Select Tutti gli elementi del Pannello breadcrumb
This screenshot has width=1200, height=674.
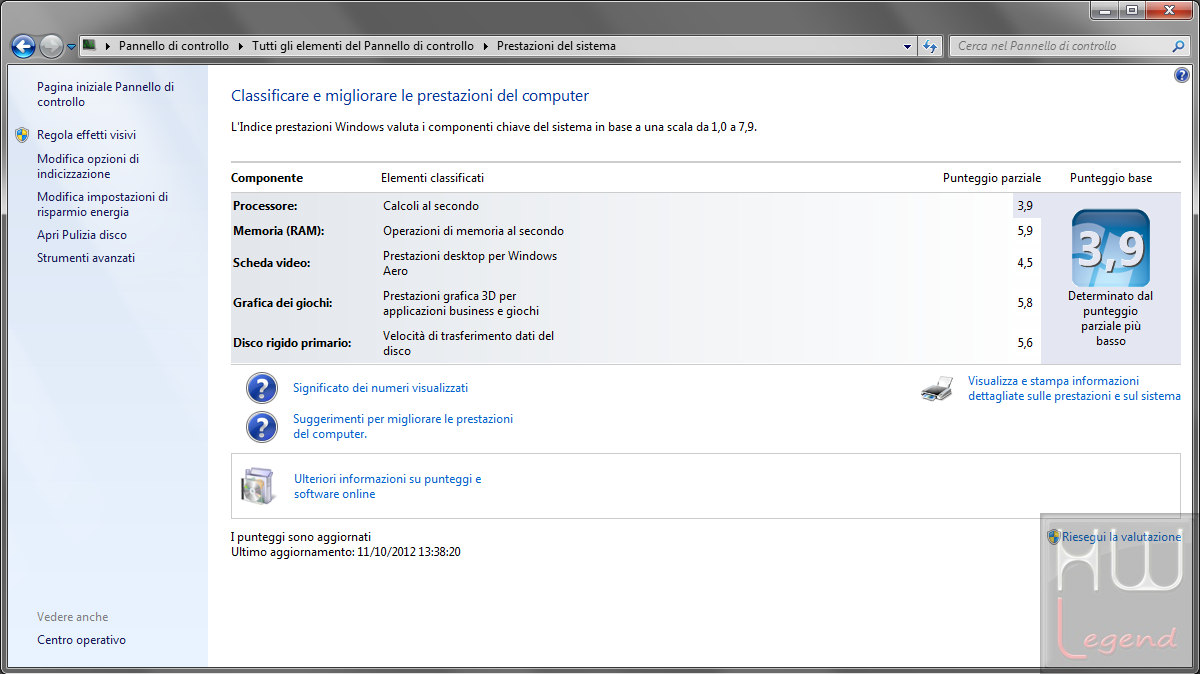(x=363, y=46)
